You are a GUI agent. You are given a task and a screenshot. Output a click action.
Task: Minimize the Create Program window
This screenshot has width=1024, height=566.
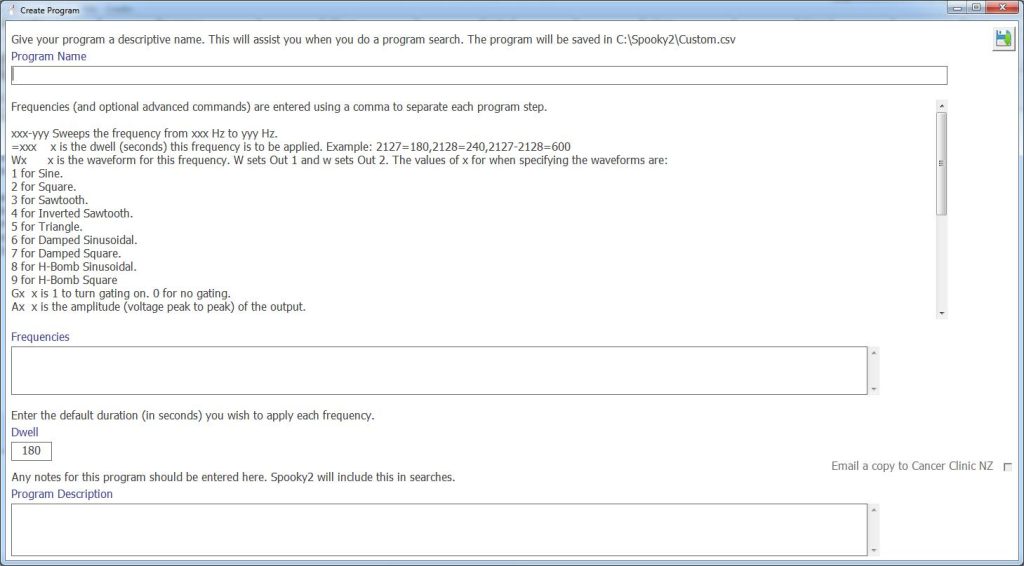coord(957,8)
